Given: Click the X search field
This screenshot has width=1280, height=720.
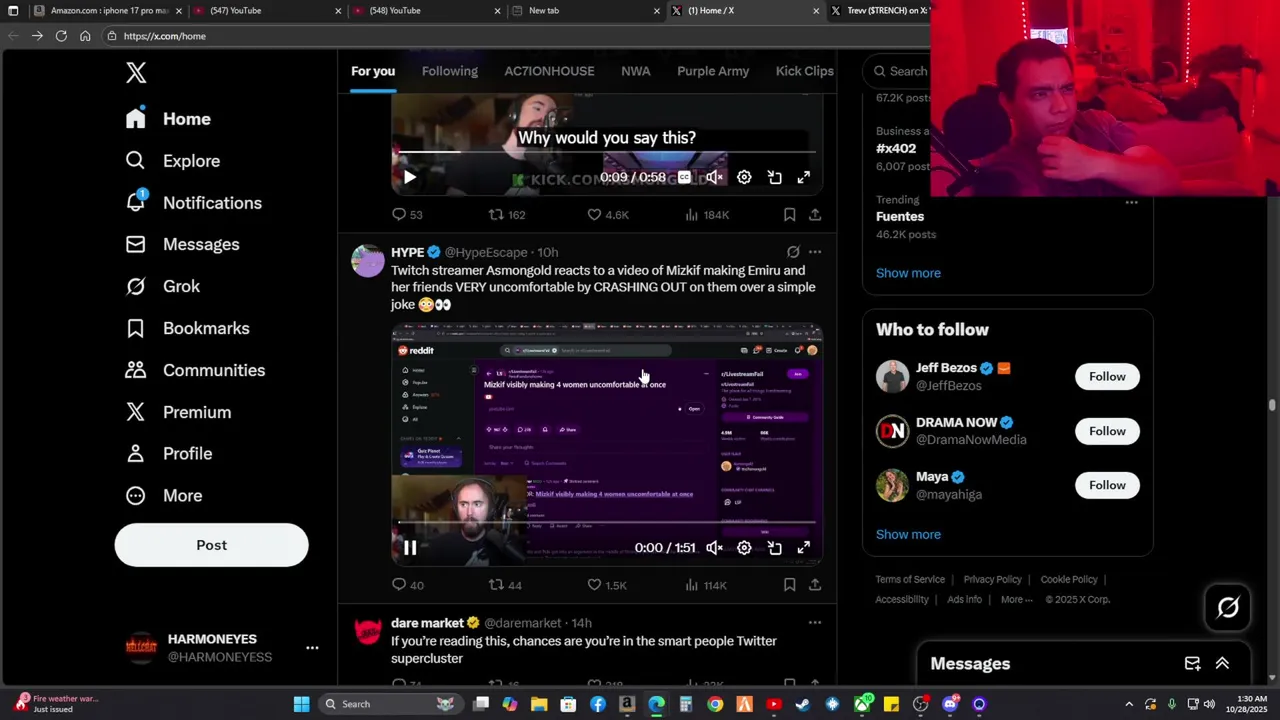Looking at the screenshot, I should pyautogui.click(x=900, y=71).
